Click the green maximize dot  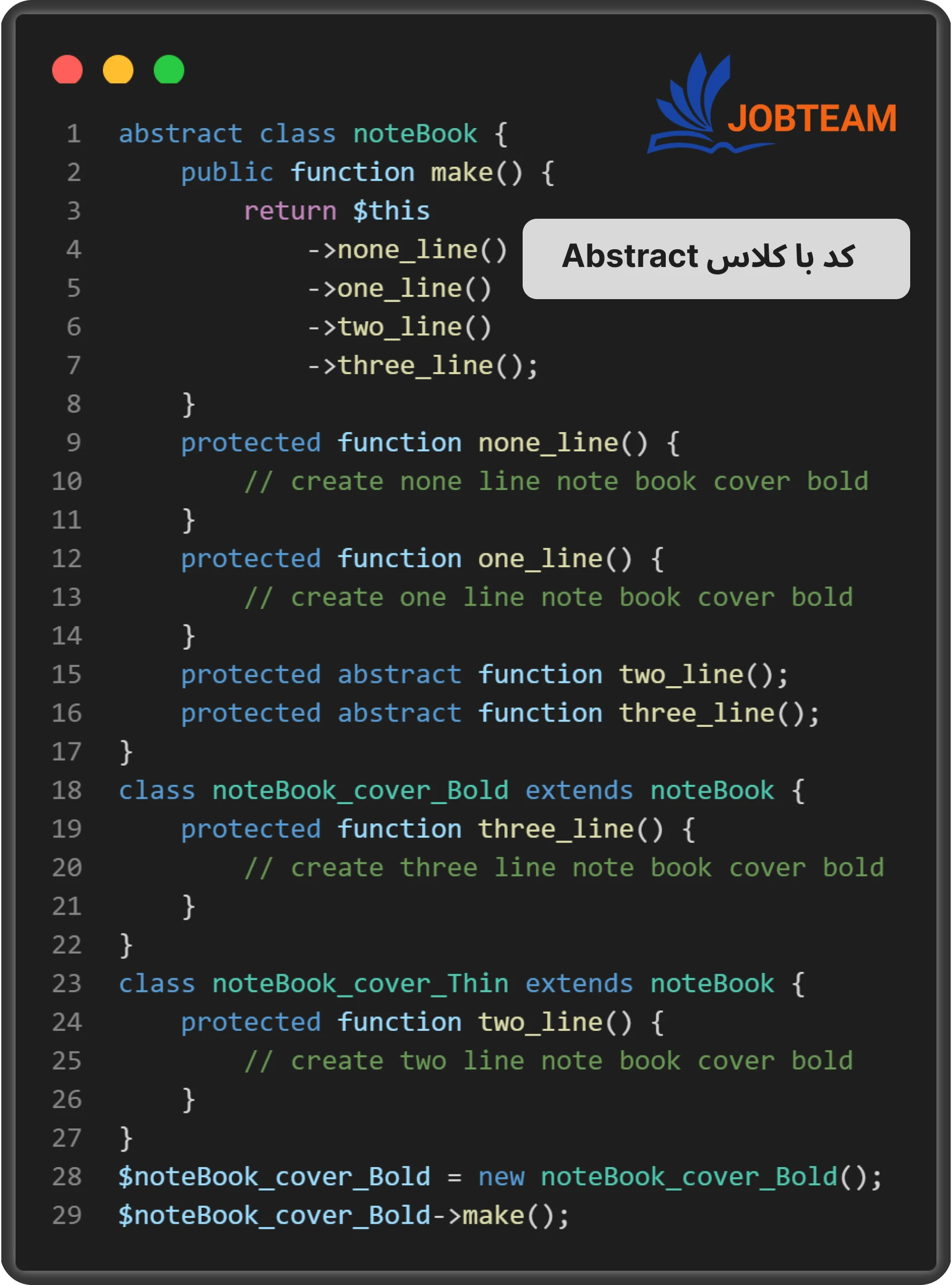[169, 70]
